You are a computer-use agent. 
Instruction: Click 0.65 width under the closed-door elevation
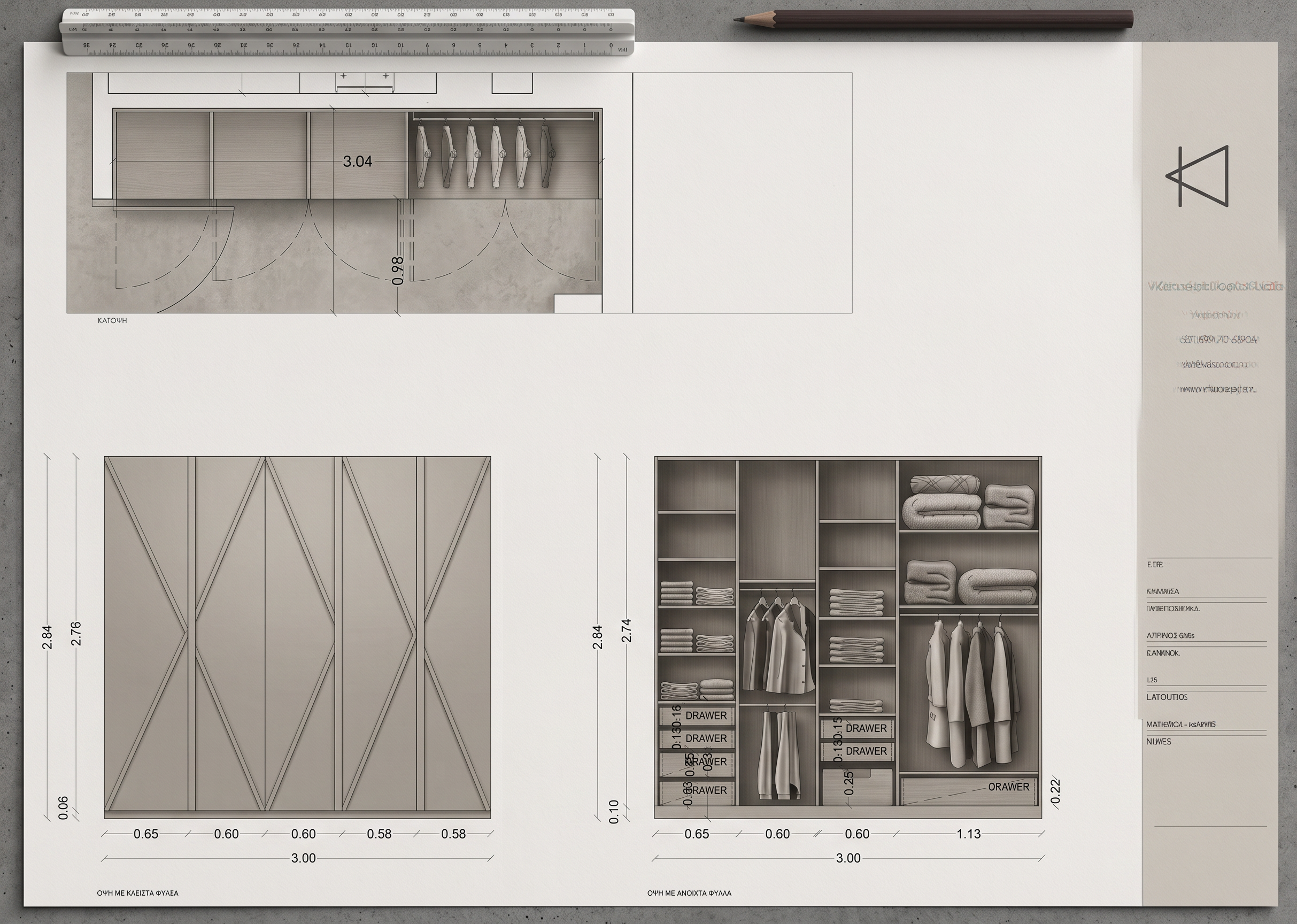pos(145,834)
